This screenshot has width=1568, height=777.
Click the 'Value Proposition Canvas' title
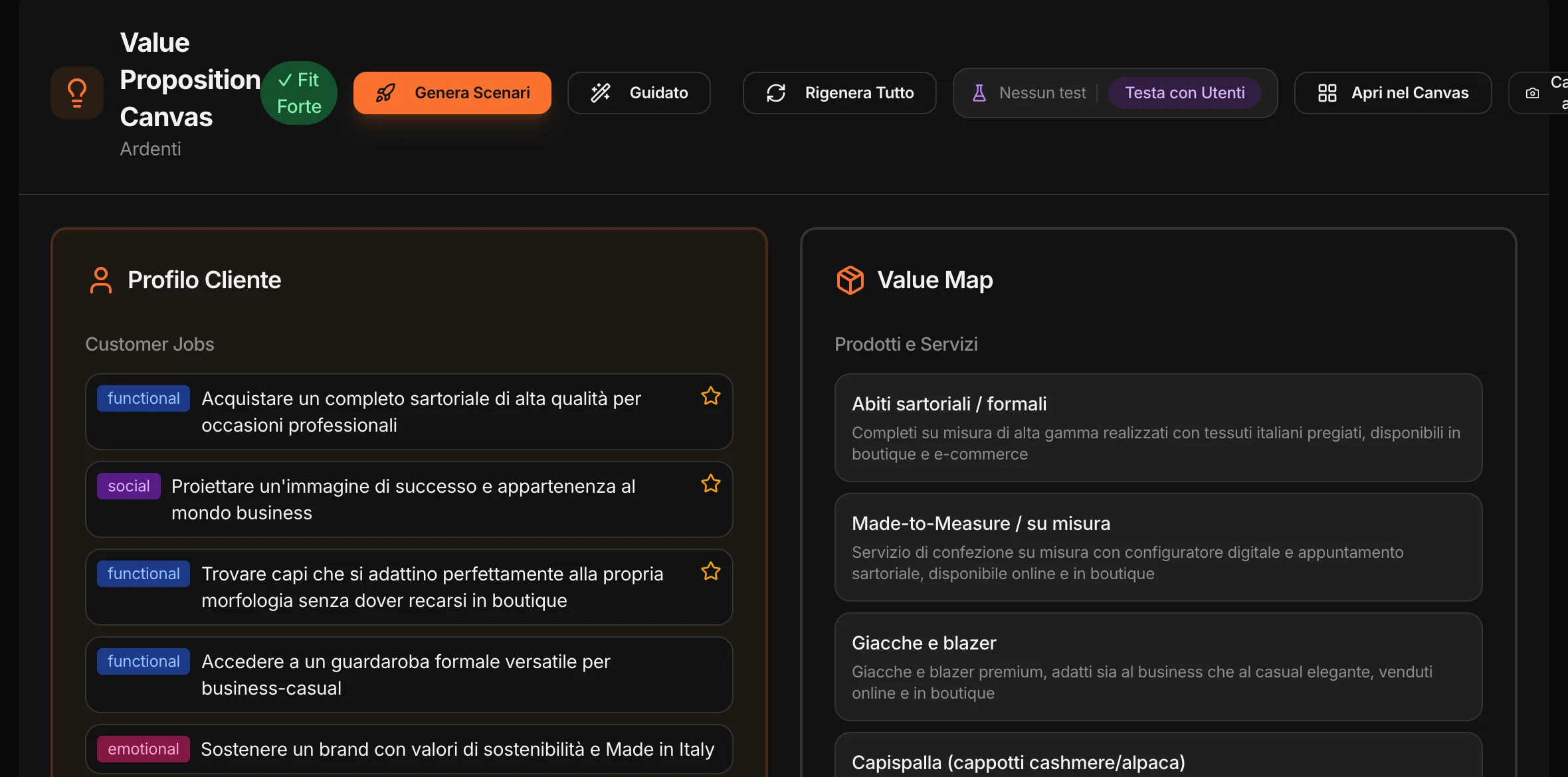click(x=189, y=80)
